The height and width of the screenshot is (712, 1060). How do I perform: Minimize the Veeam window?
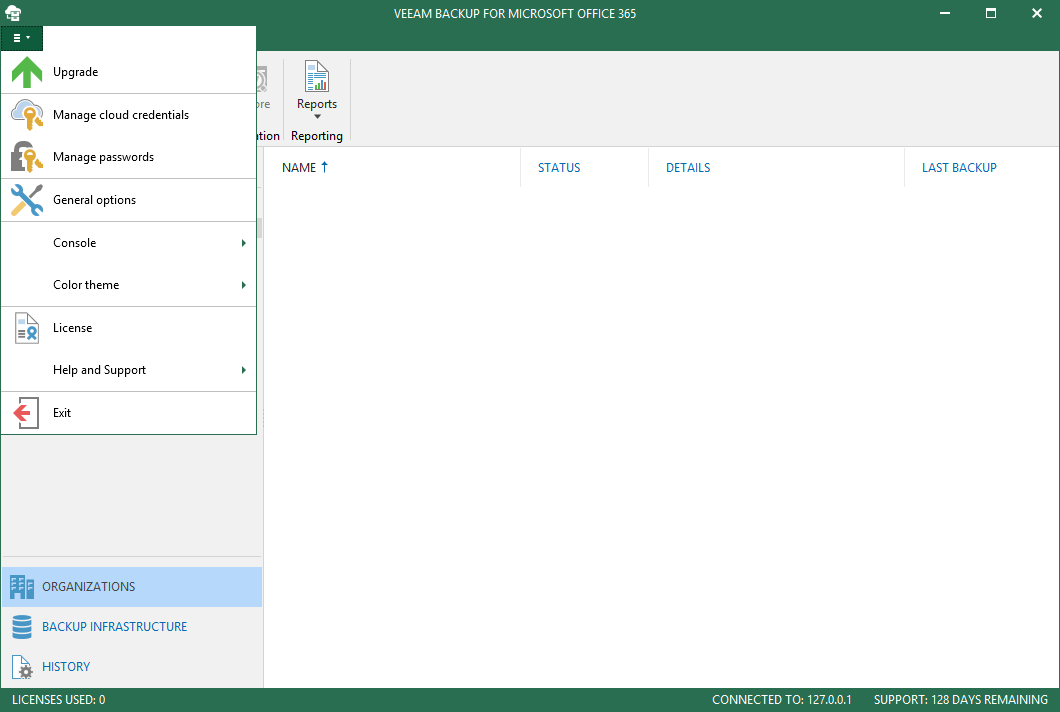[945, 13]
